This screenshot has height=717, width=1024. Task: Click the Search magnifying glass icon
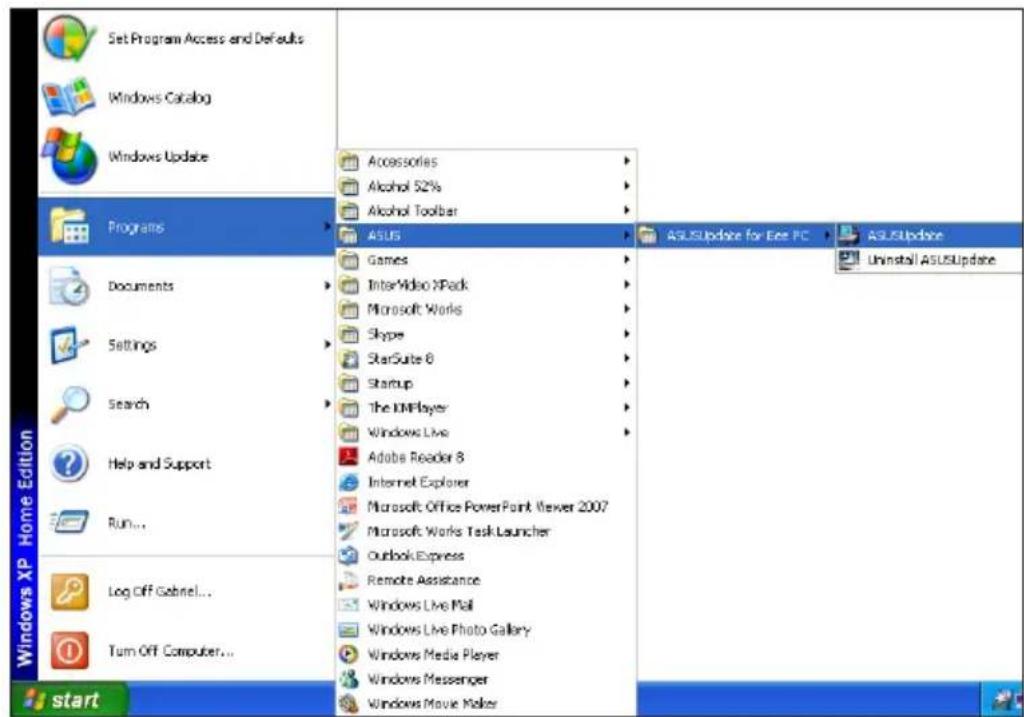coord(69,404)
